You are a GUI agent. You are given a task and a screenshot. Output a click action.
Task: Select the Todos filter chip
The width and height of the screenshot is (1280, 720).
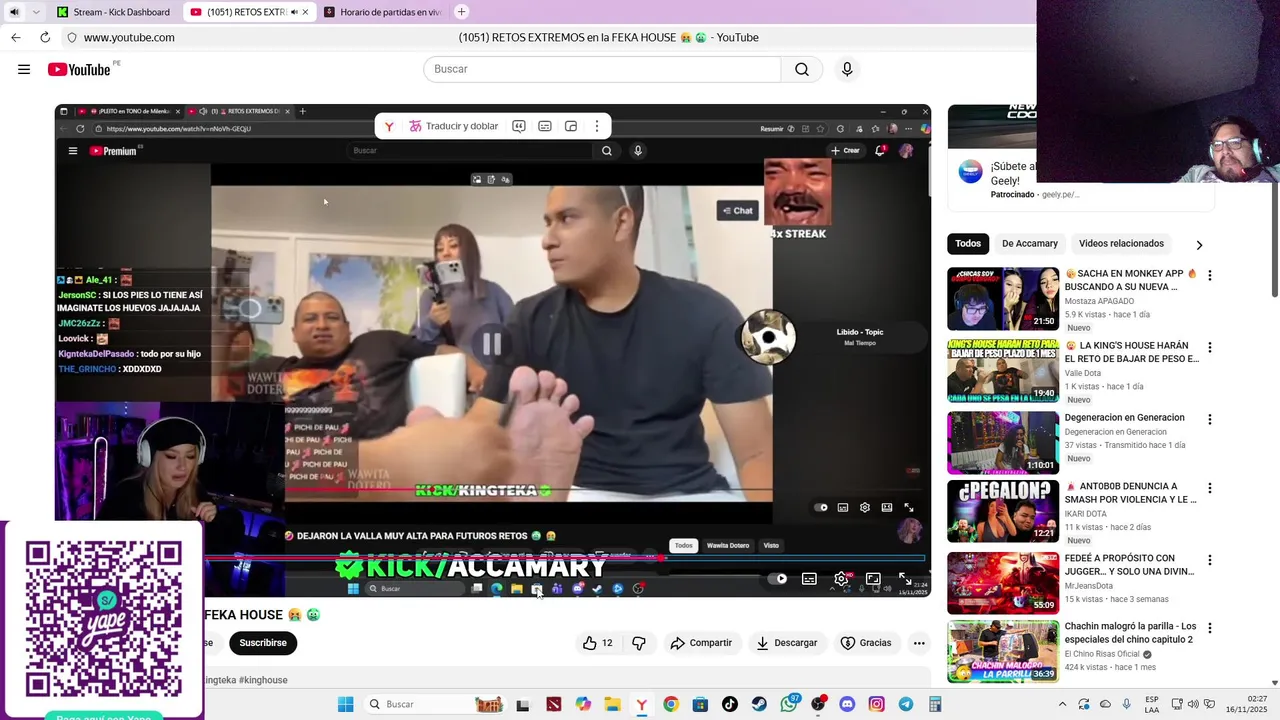coord(968,243)
